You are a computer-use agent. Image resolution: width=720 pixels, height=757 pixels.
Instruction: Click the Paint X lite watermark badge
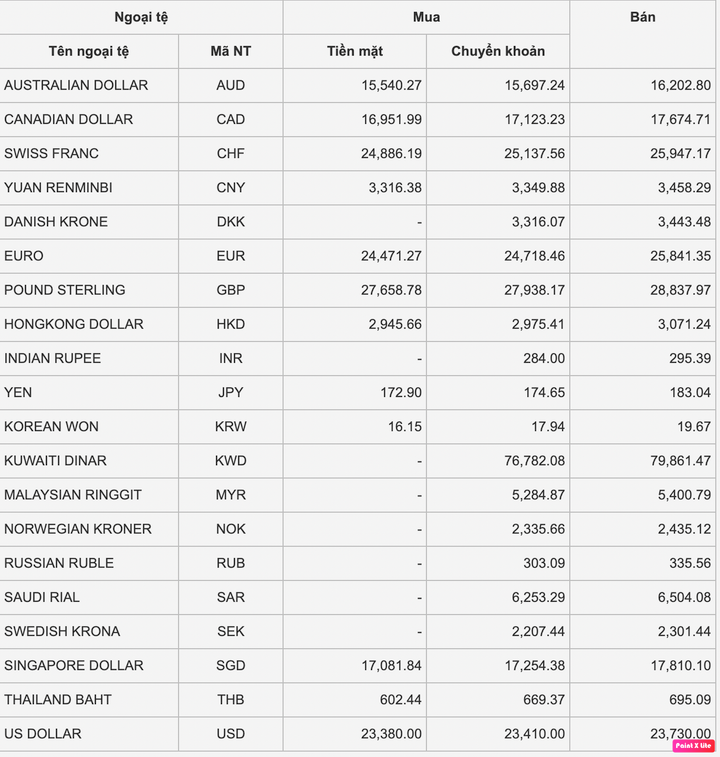(693, 745)
